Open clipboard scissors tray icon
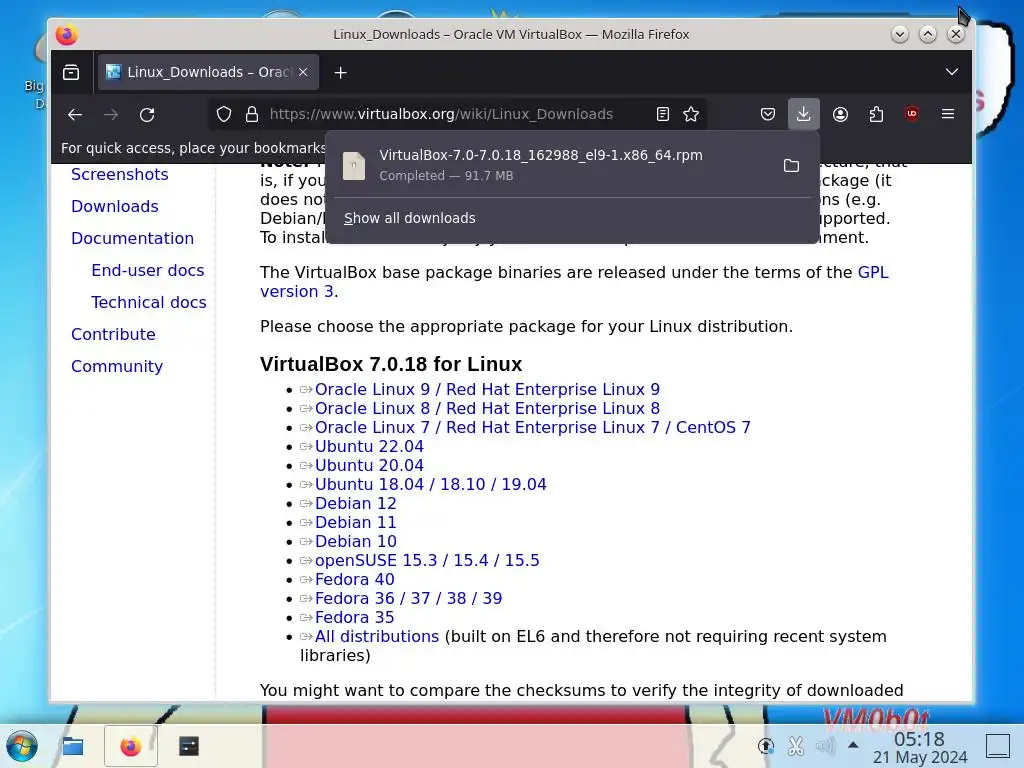 tap(795, 745)
